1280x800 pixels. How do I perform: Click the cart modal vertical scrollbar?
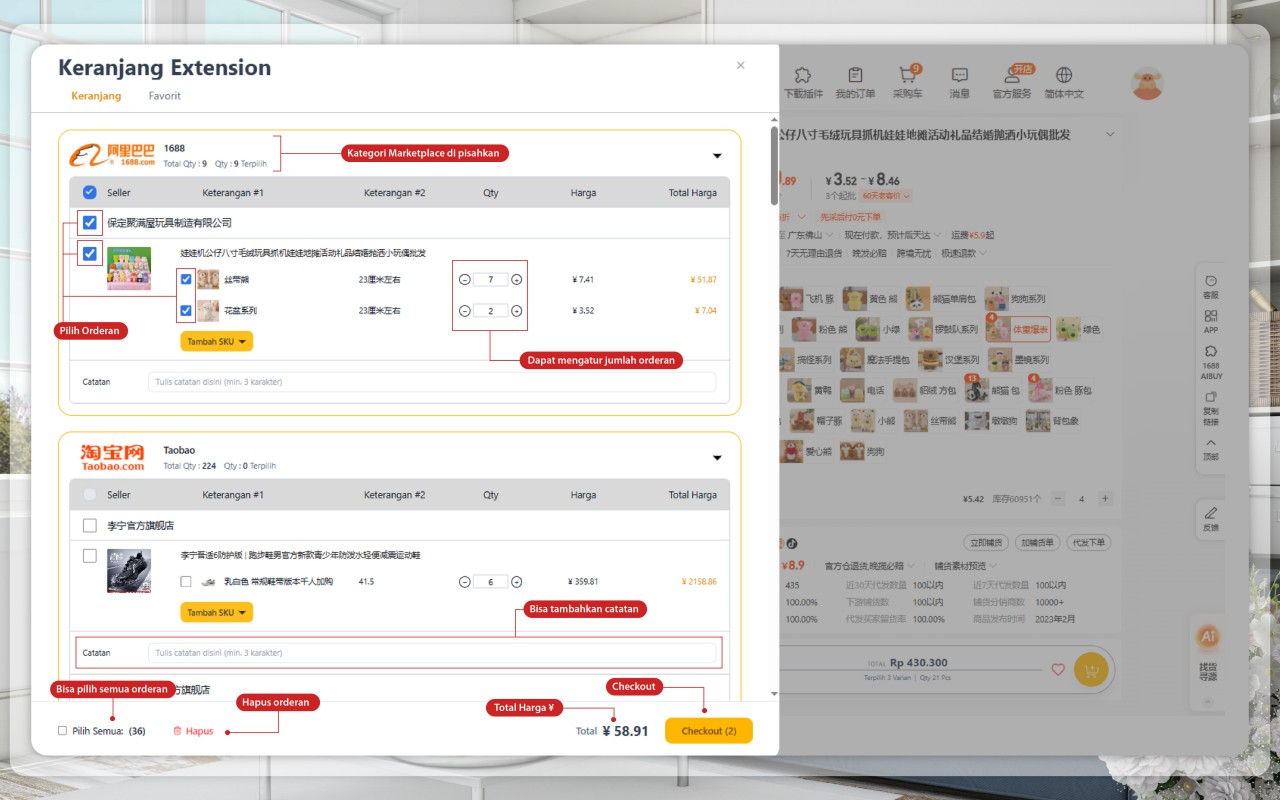[x=775, y=164]
